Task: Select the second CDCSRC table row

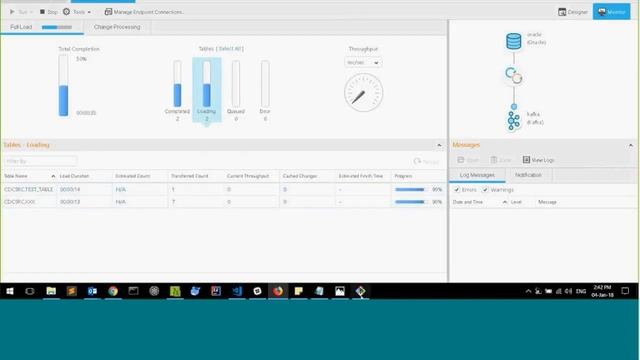Action: pos(224,202)
